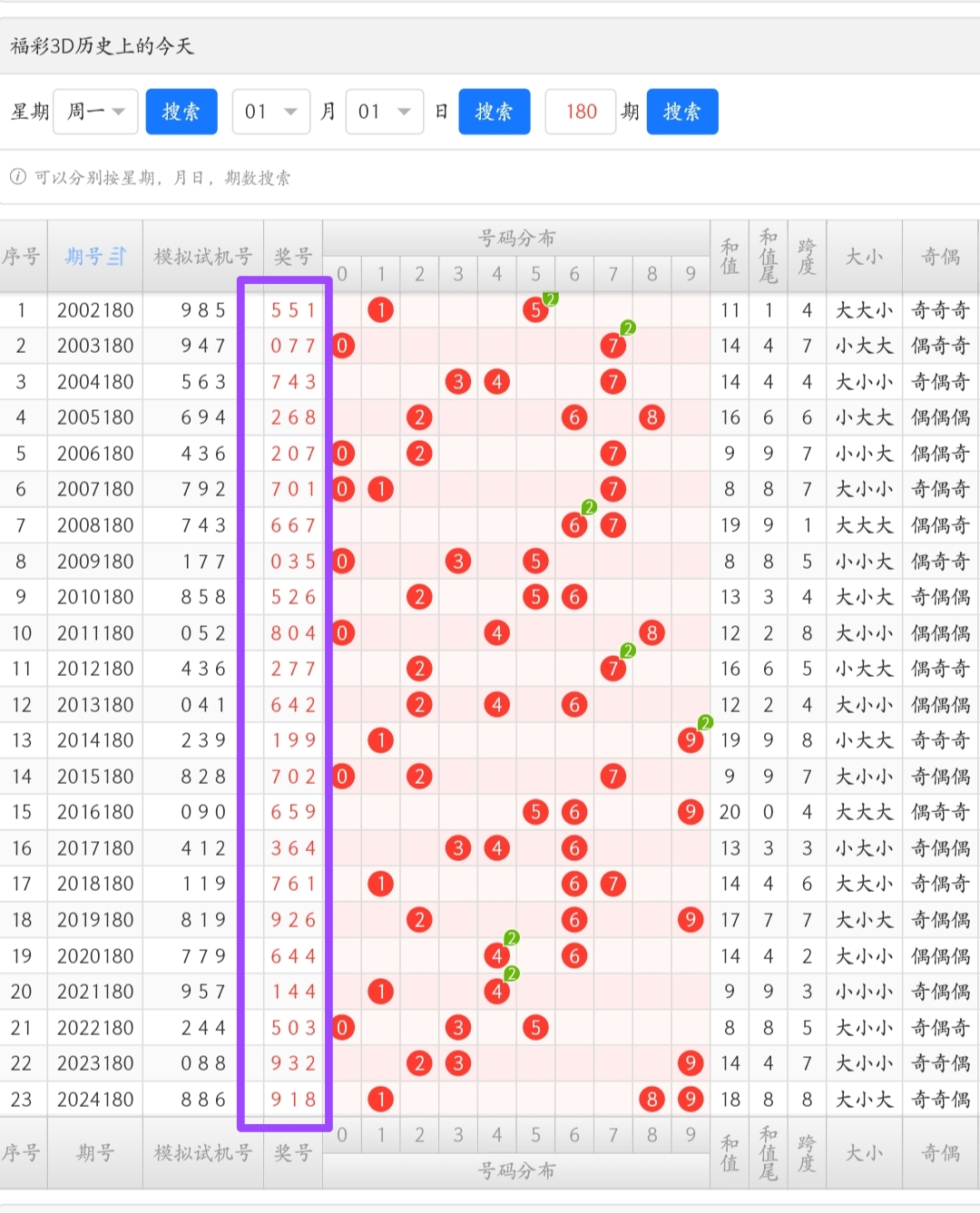
Task: Click the 搜索 button next to weekday dropdown
Action: 181,112
